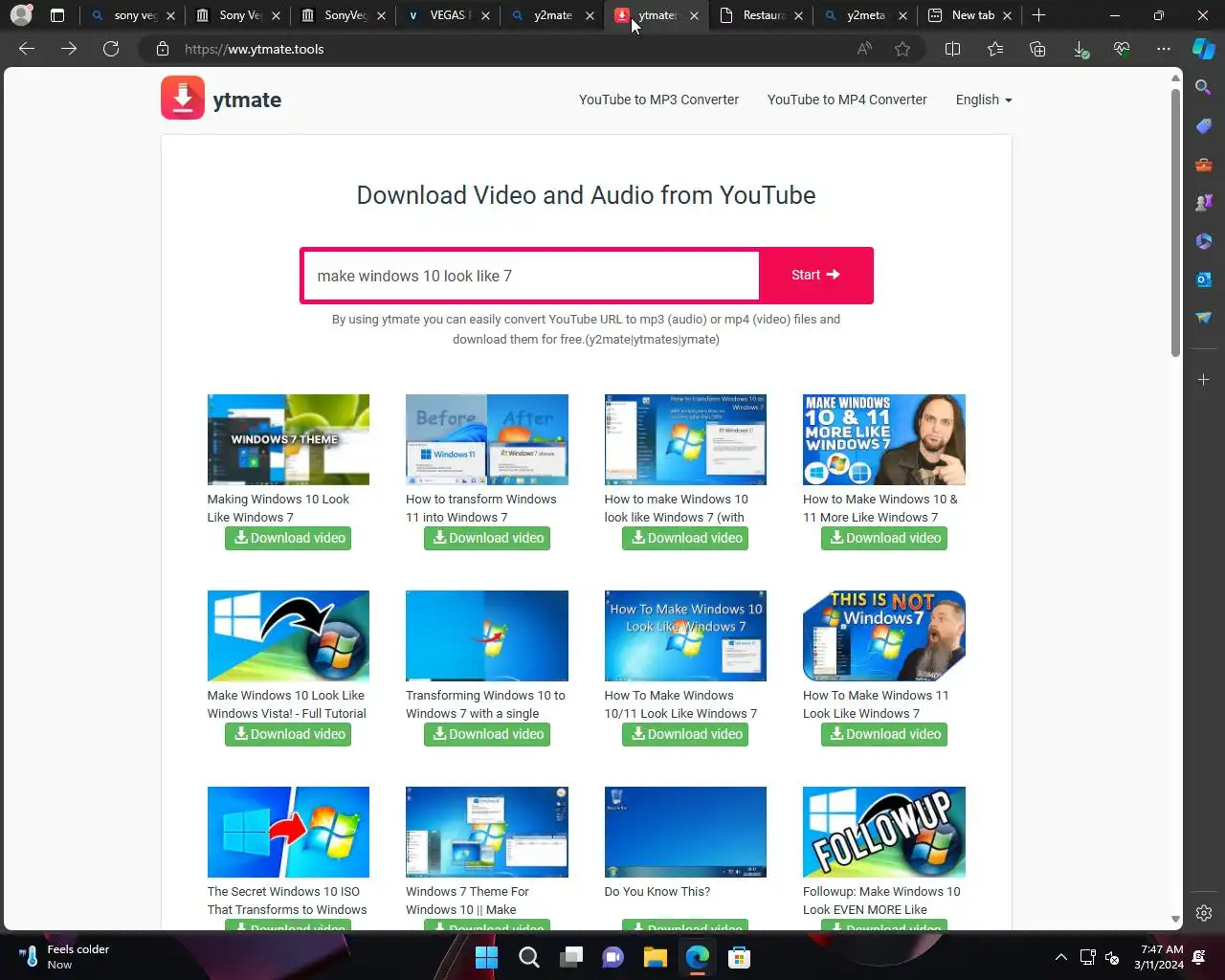
Task: Open the browser profile avatar
Action: (21, 15)
